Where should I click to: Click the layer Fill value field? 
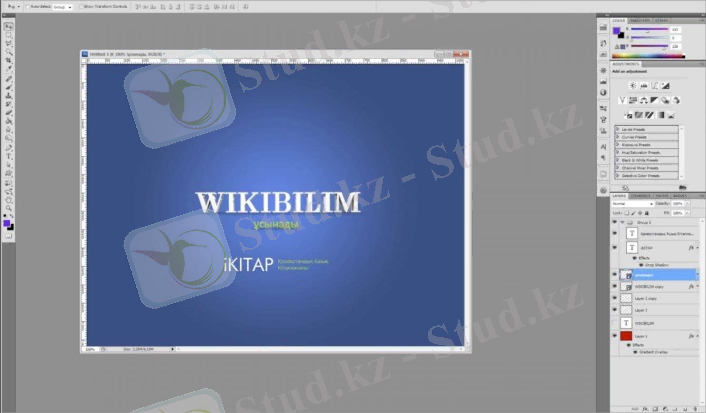677,213
